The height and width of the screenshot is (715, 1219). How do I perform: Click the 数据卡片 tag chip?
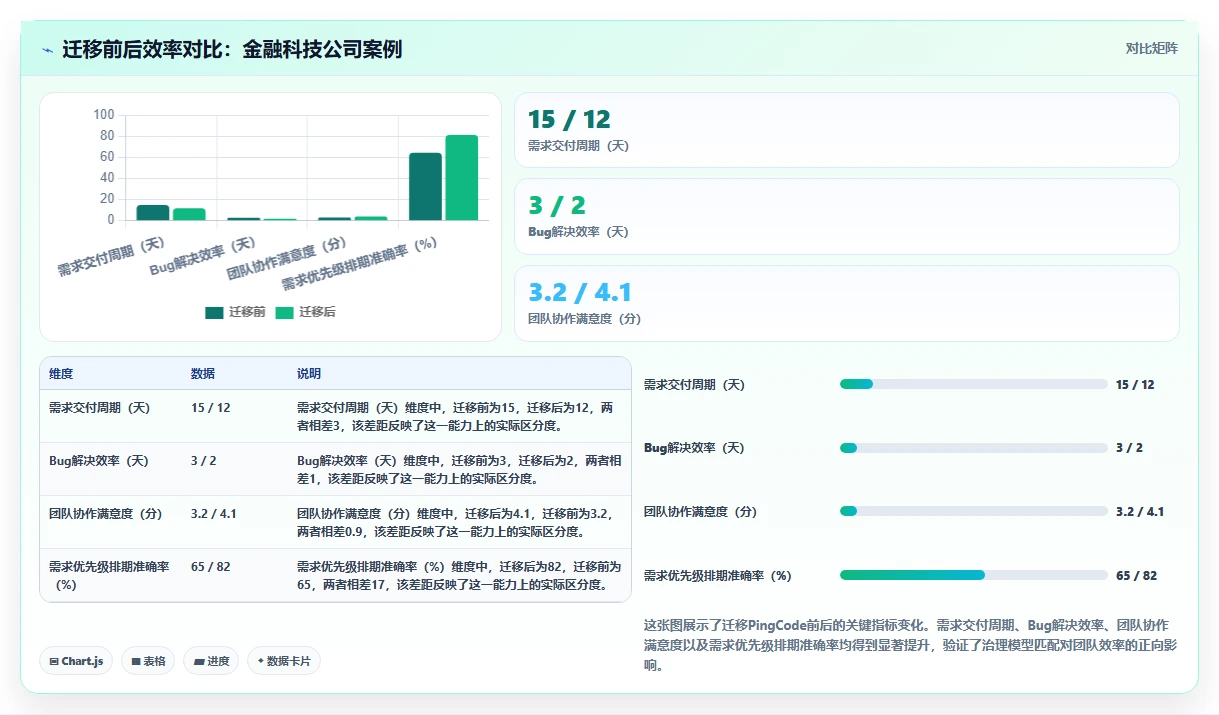284,661
